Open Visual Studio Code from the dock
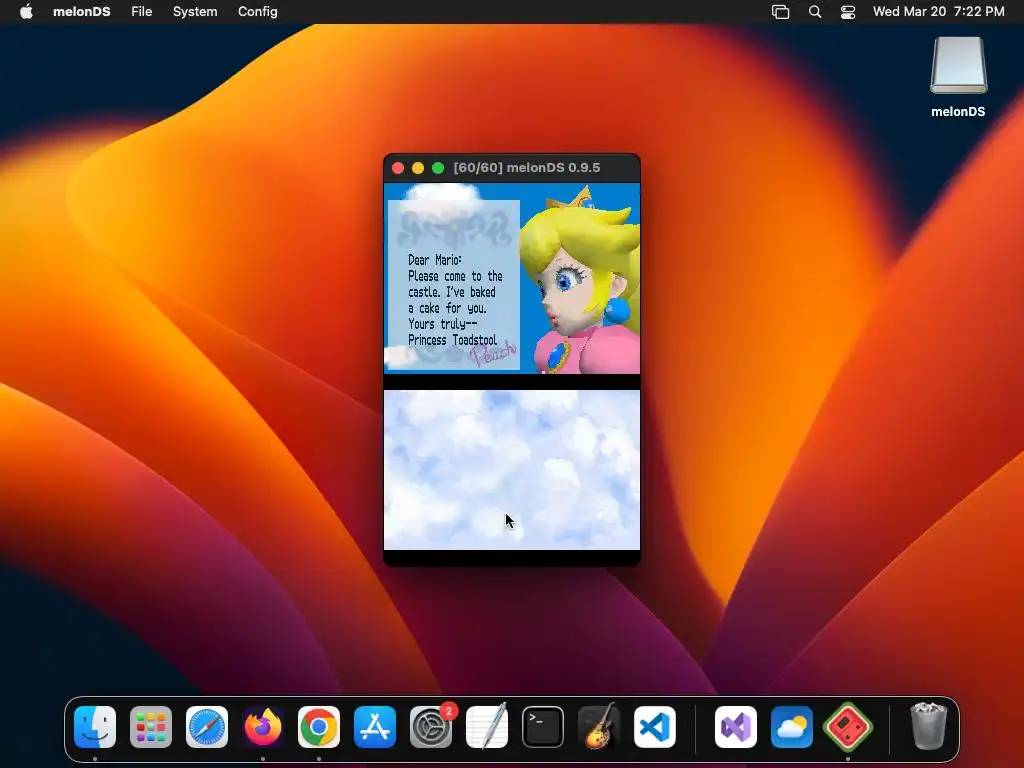This screenshot has height=768, width=1024. pyautogui.click(x=654, y=727)
